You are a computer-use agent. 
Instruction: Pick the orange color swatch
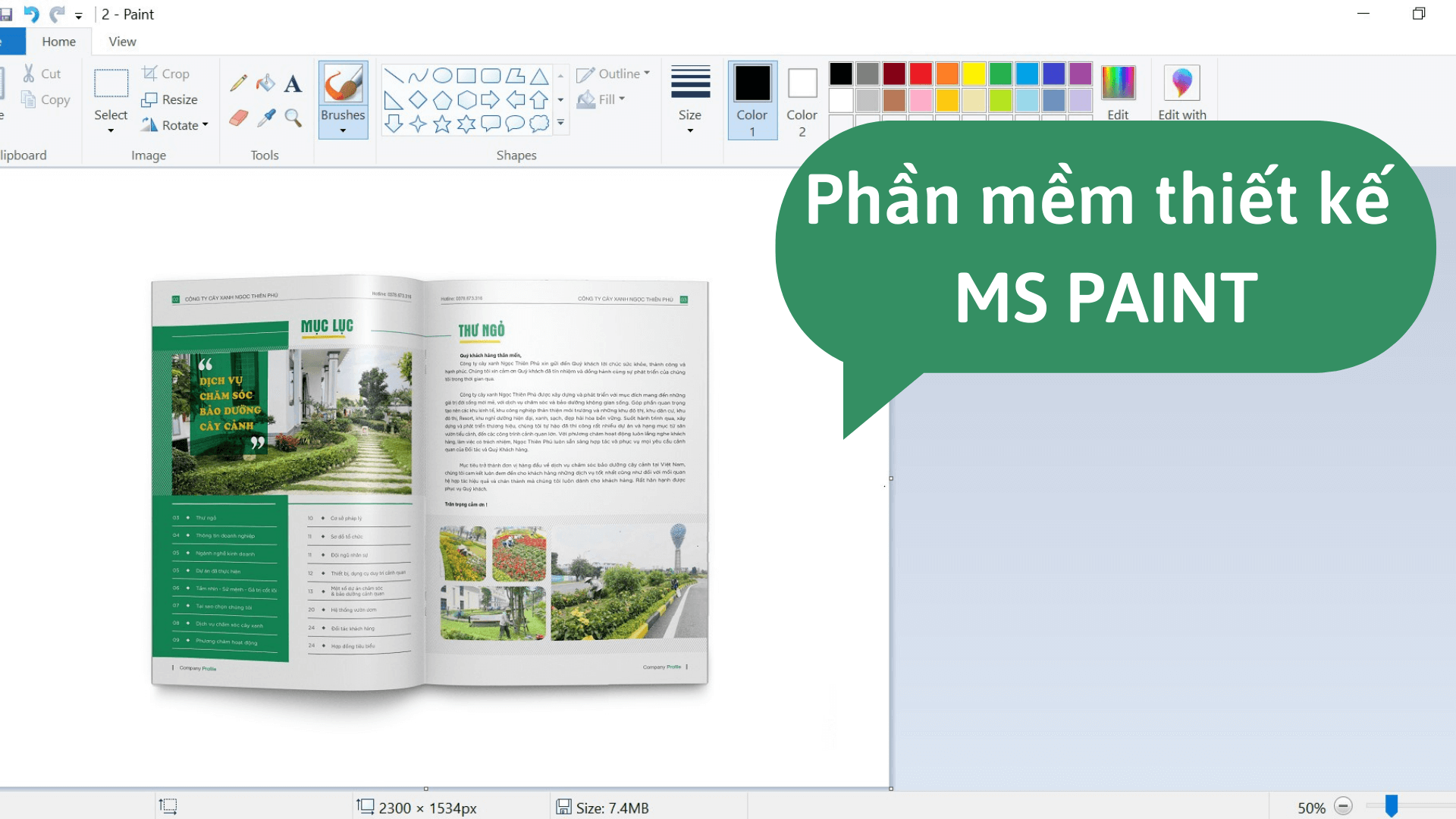pos(947,74)
